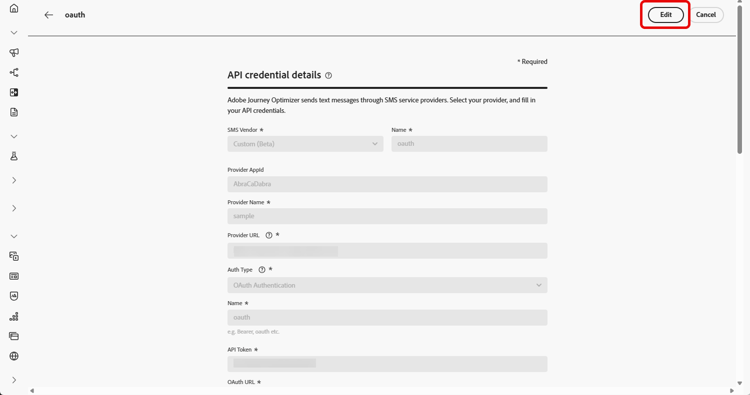Open the SMS Vendor dropdown
Image resolution: width=750 pixels, height=395 pixels.
click(x=305, y=144)
